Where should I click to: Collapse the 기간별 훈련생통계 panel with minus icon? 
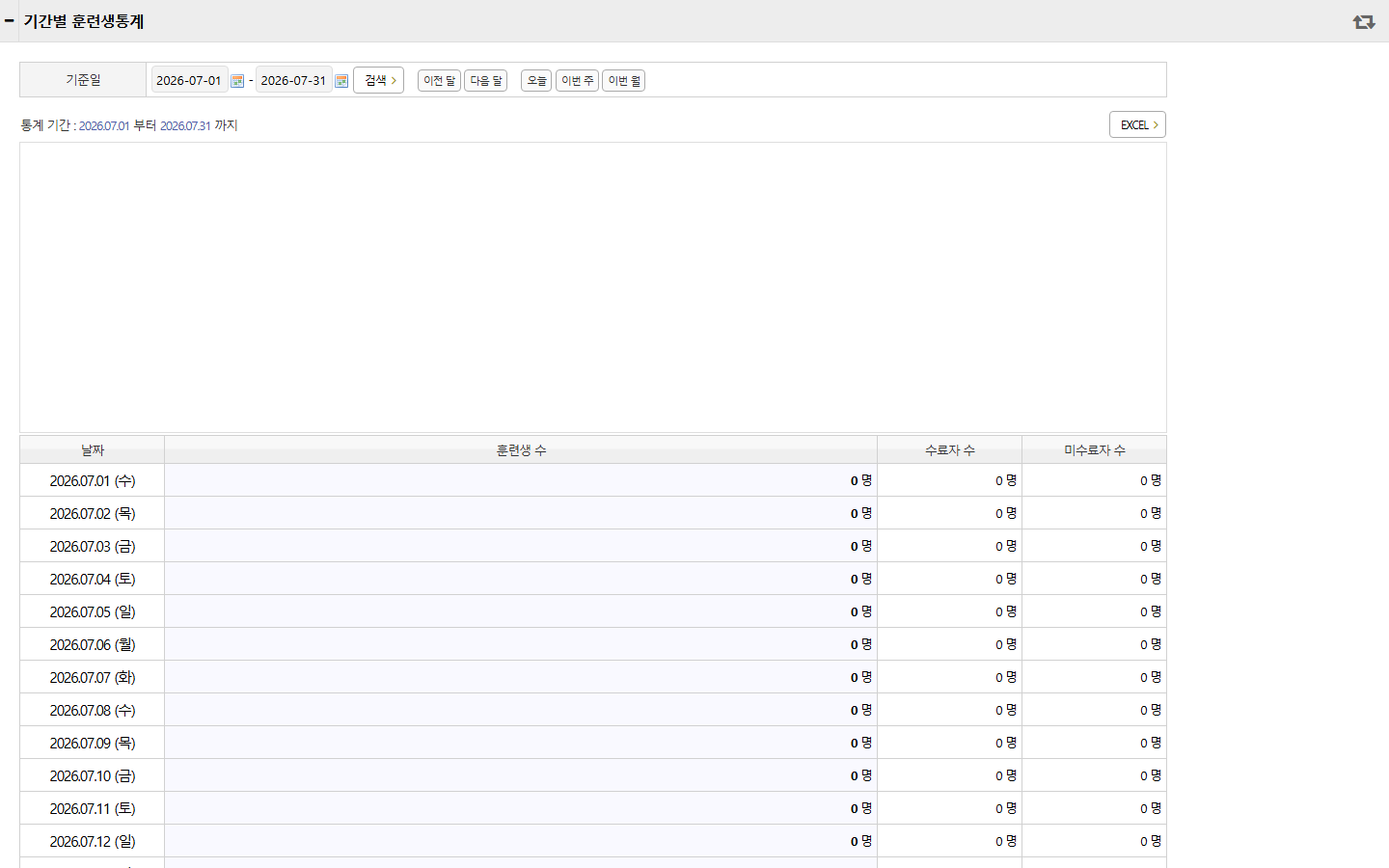pyautogui.click(x=10, y=20)
